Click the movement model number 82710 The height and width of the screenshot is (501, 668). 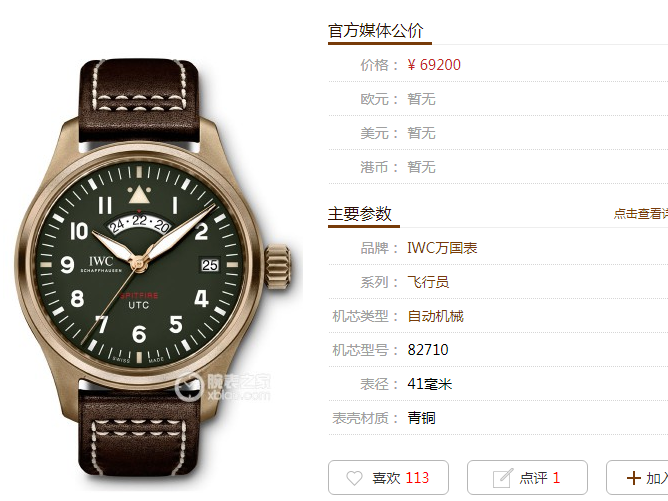tap(428, 350)
